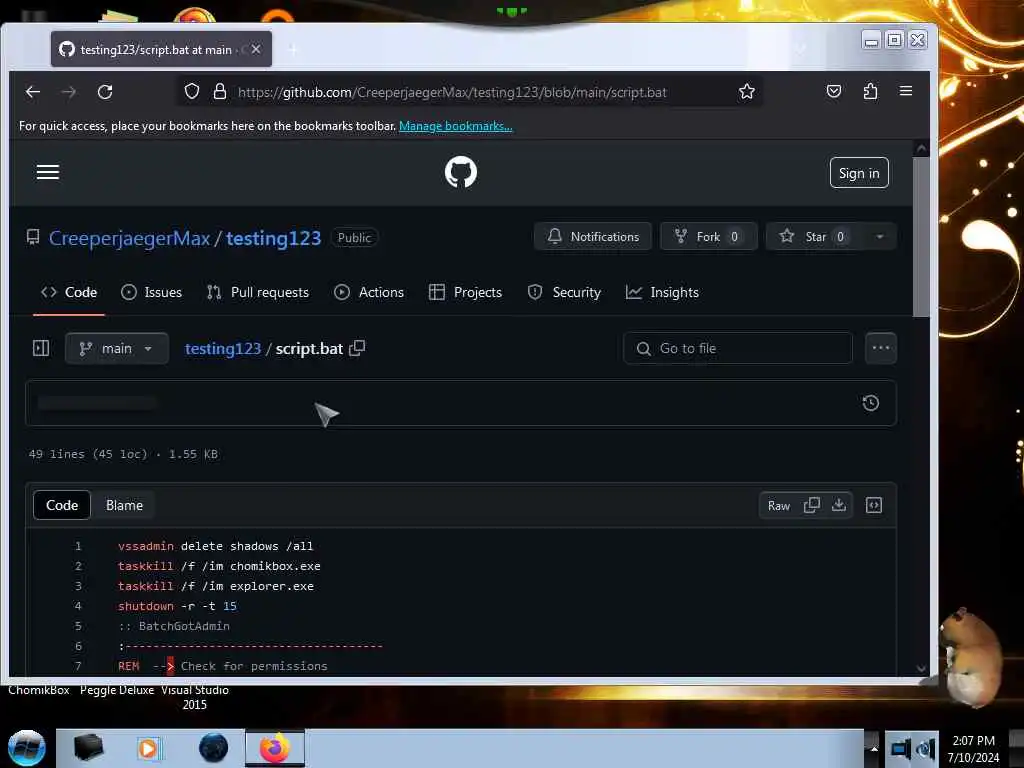The width and height of the screenshot is (1024, 768).
Task: Click scrollbar down arrow
Action: (921, 668)
